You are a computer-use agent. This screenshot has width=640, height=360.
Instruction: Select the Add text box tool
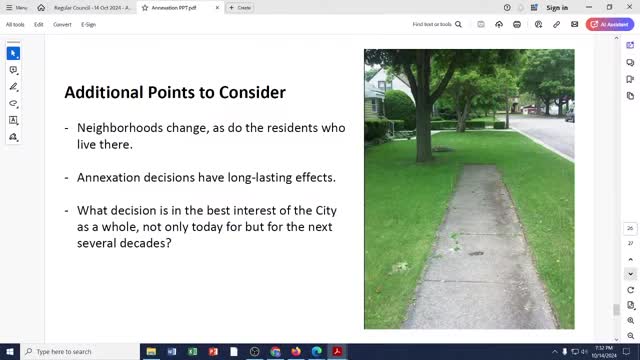coord(13,120)
